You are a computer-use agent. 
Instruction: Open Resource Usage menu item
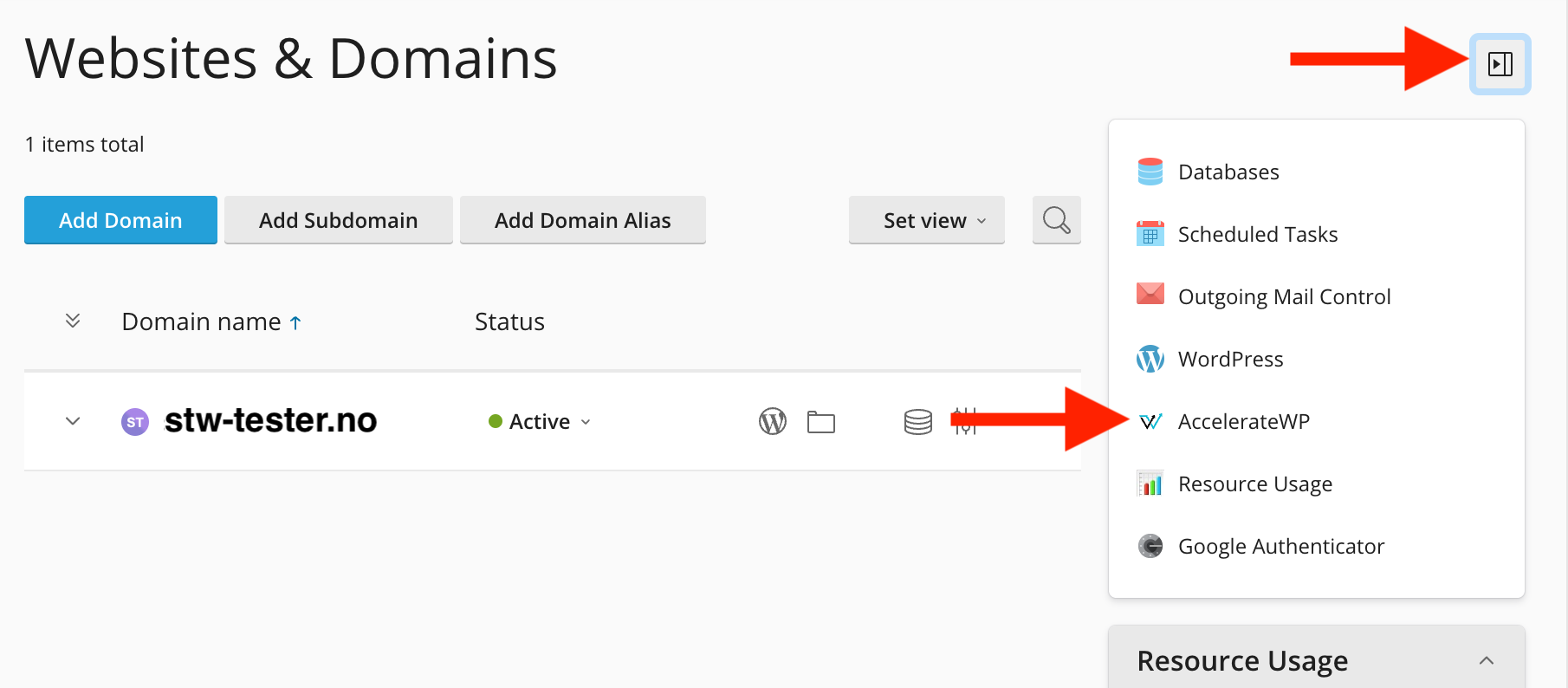[1254, 484]
